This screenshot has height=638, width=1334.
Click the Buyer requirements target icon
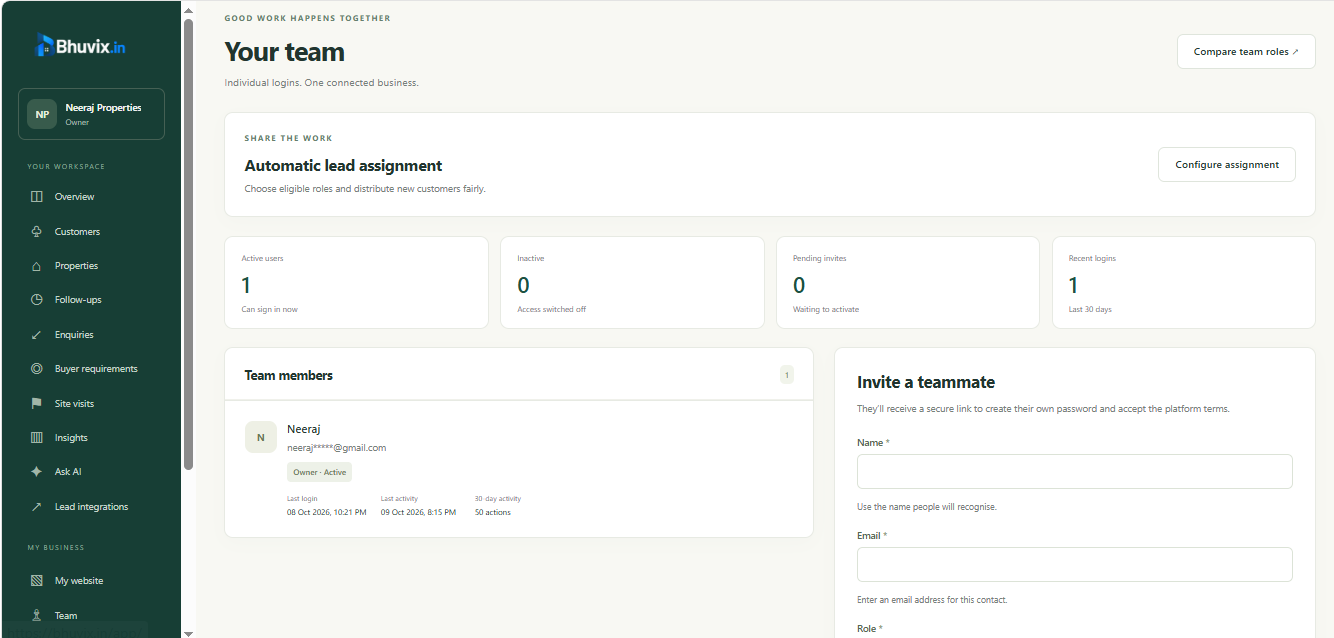(x=37, y=369)
